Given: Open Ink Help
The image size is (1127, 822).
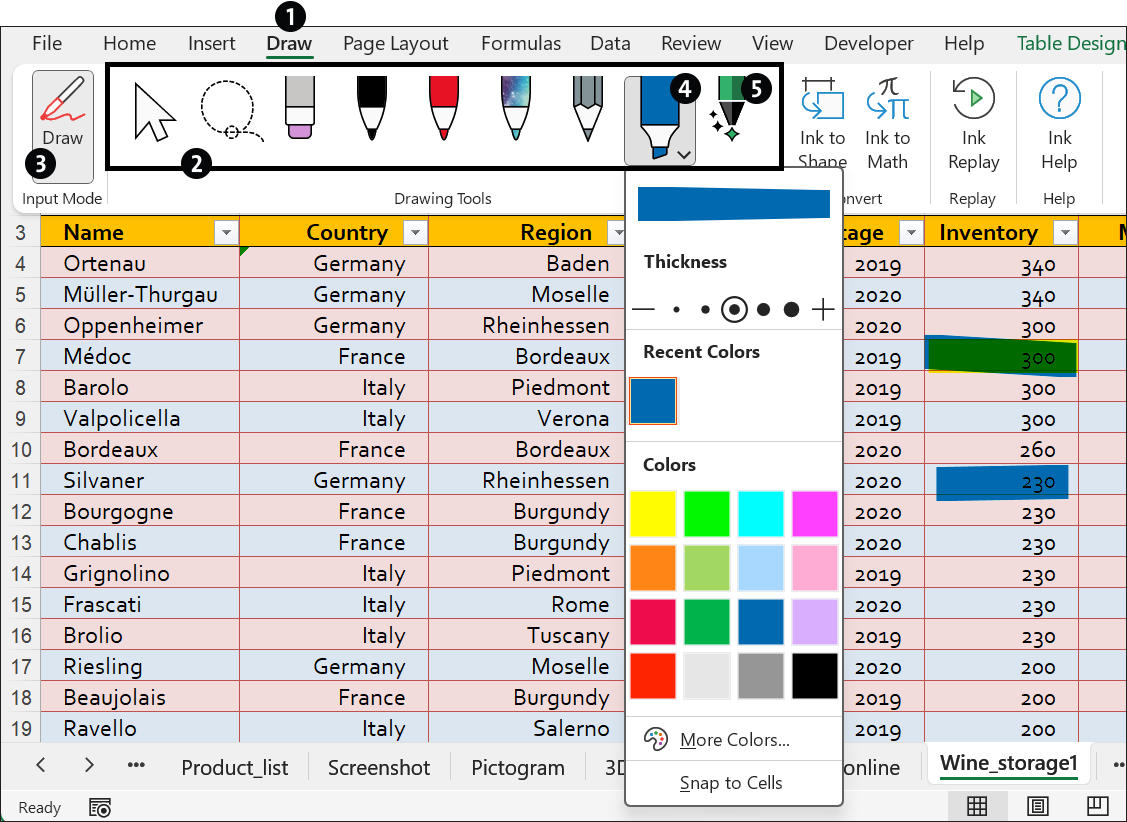Looking at the screenshot, I should 1059,123.
